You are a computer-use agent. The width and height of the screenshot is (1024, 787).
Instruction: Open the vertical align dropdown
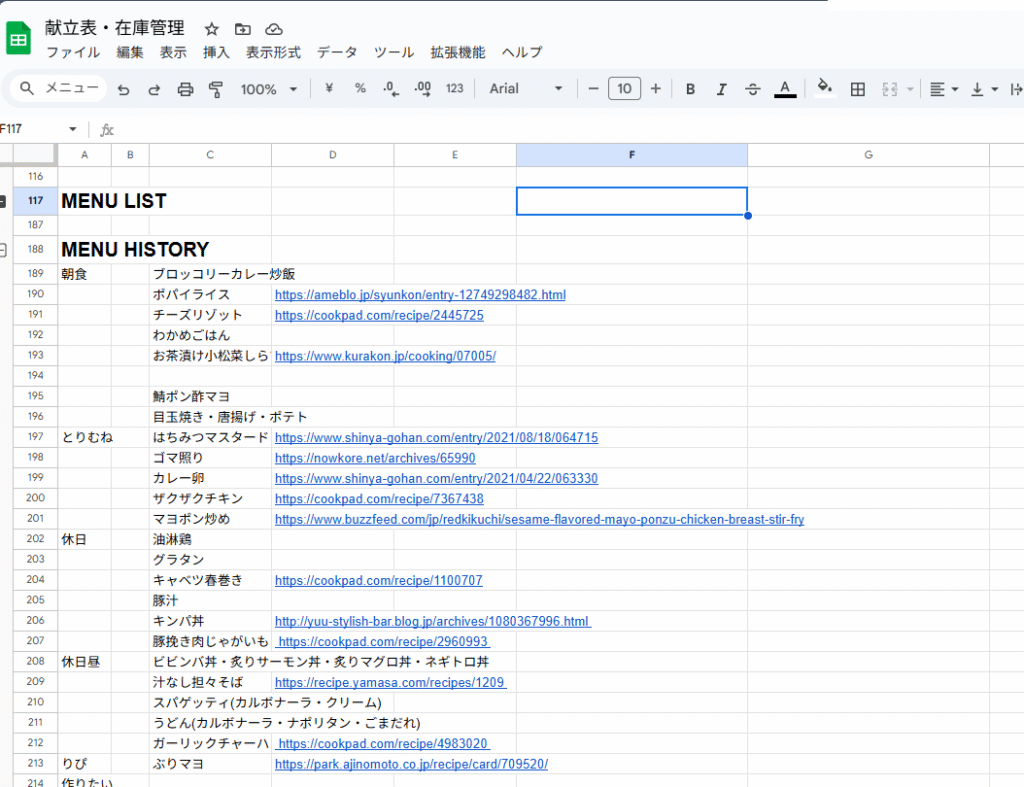(x=984, y=89)
